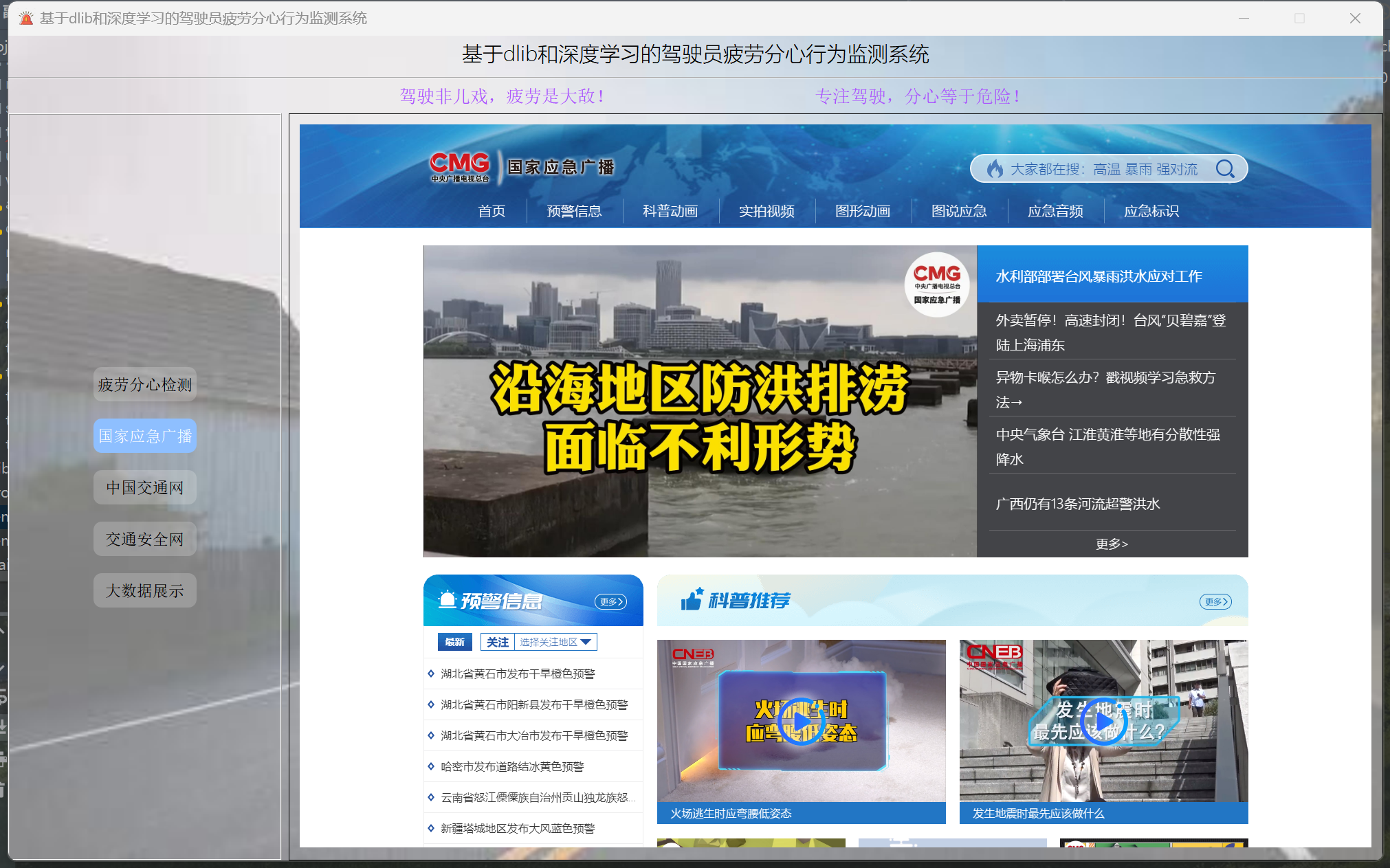The image size is (1390, 868).
Task: Play the fire escape video
Action: (x=802, y=722)
